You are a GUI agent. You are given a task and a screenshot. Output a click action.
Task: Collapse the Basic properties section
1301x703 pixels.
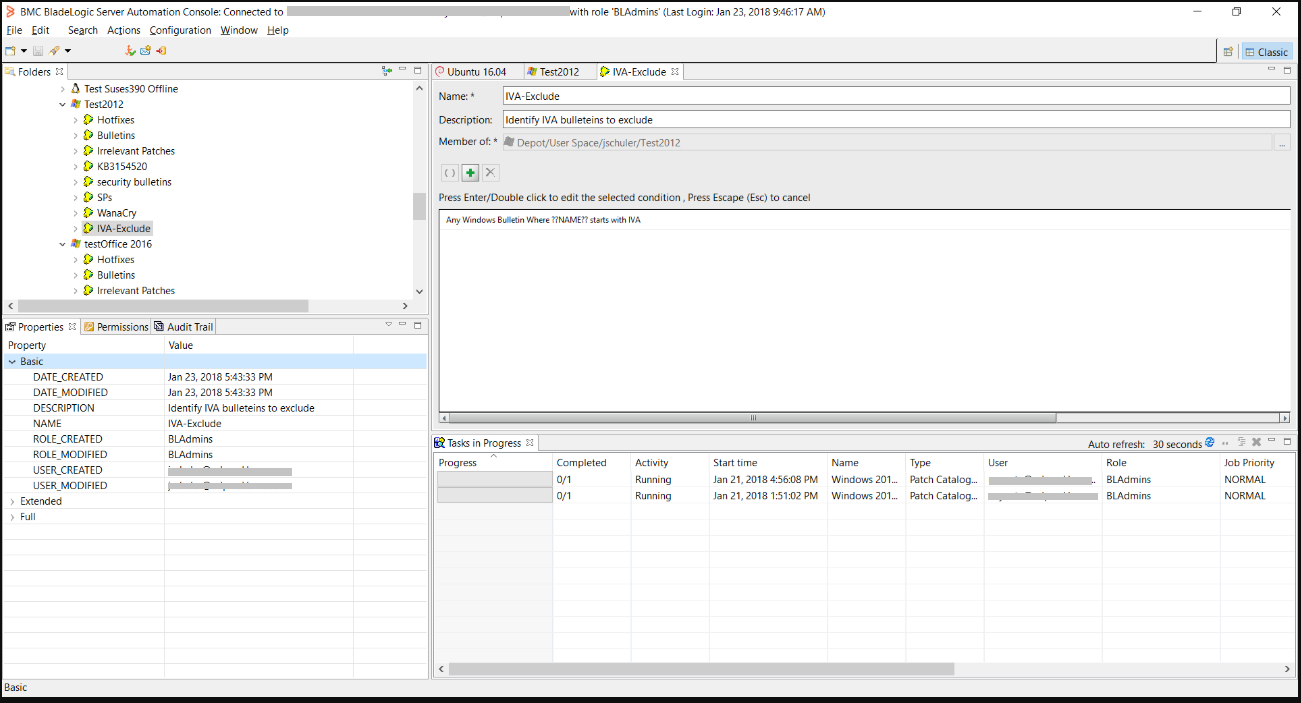coord(12,361)
